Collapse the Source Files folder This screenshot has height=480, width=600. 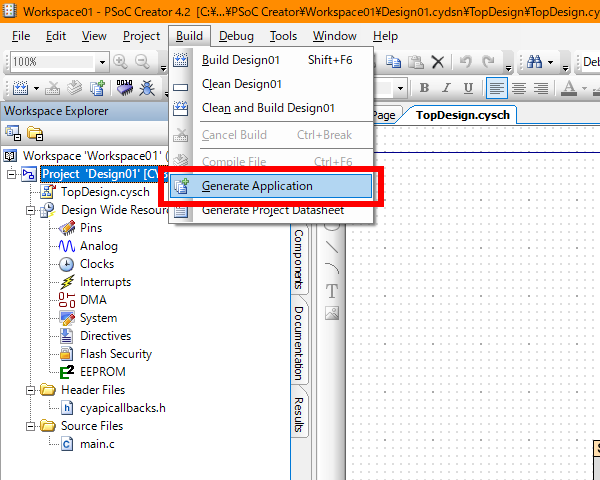30,426
